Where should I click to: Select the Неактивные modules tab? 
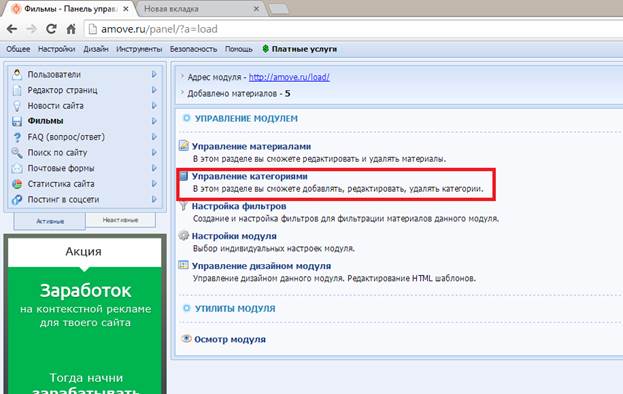pos(120,220)
